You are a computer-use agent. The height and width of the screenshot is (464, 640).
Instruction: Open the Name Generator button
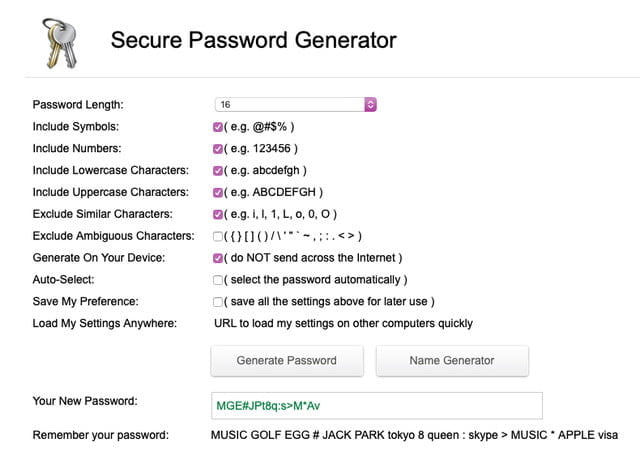452,360
